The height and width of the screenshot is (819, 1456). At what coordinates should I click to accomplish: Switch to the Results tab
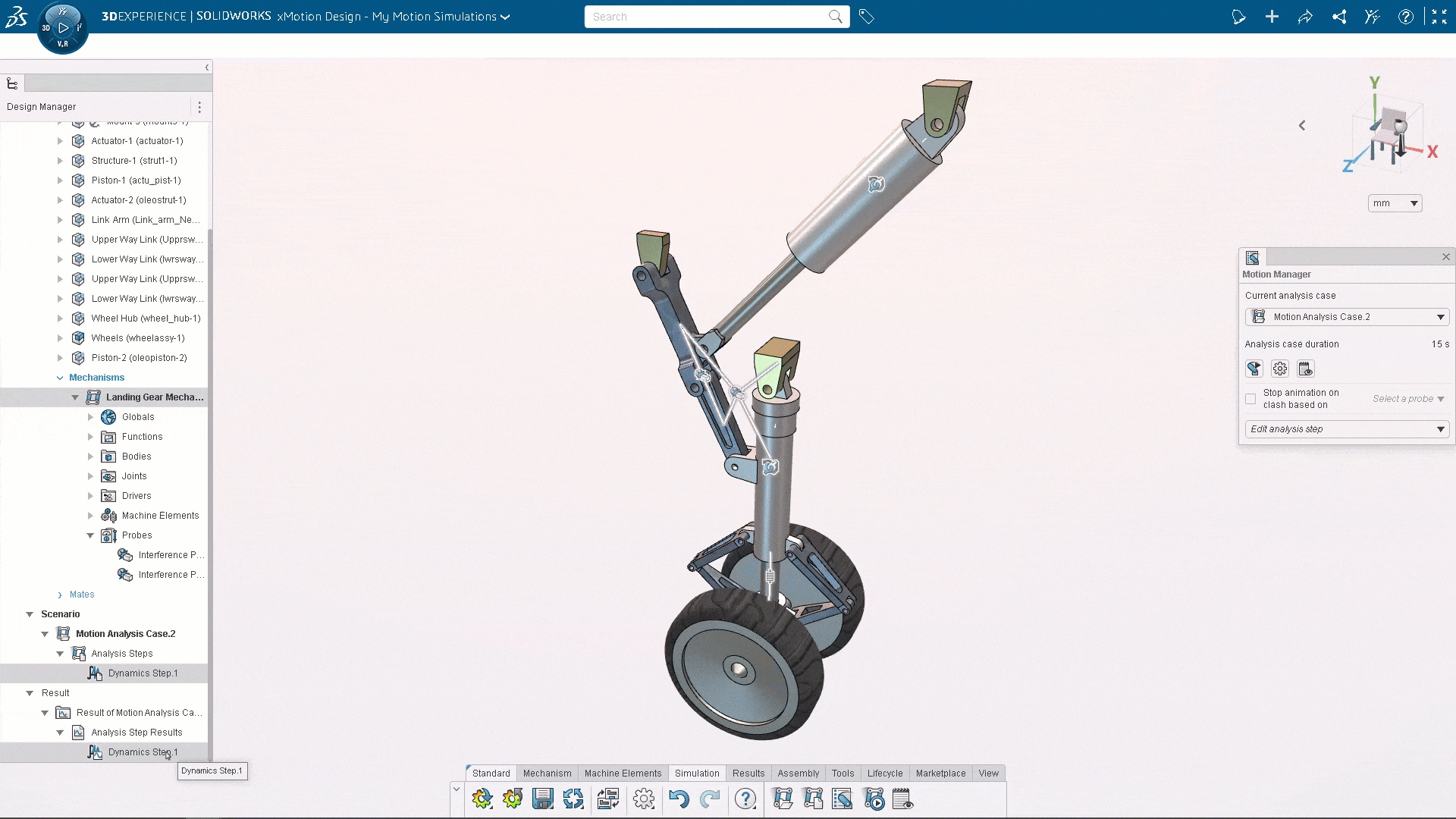[748, 773]
